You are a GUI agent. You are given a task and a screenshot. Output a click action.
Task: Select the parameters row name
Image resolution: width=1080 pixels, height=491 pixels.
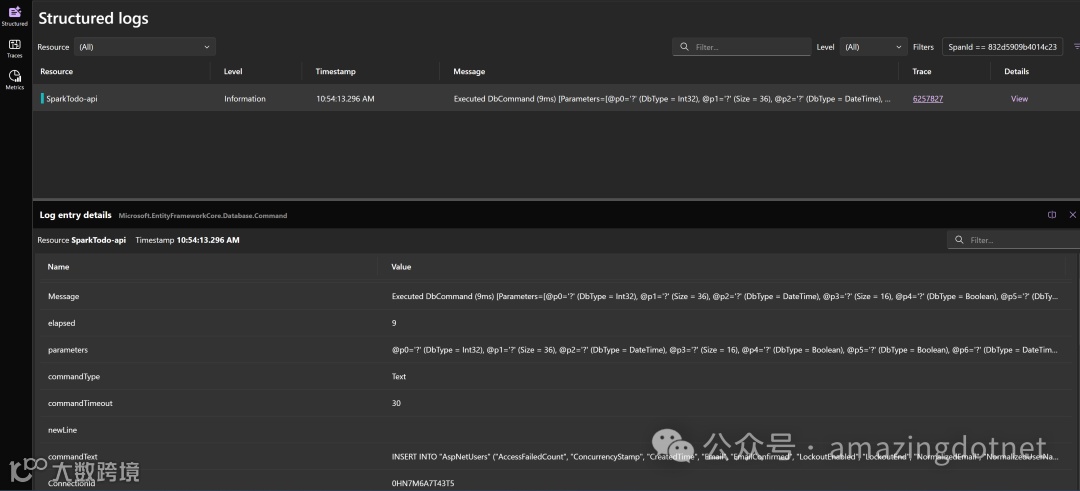68,351
